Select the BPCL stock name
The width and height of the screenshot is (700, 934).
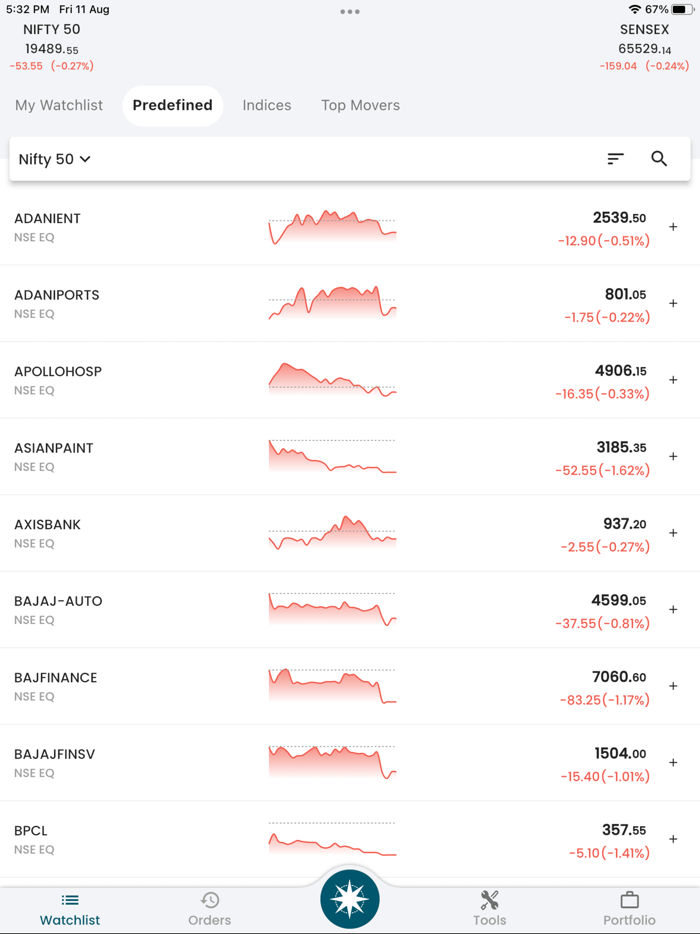point(30,831)
